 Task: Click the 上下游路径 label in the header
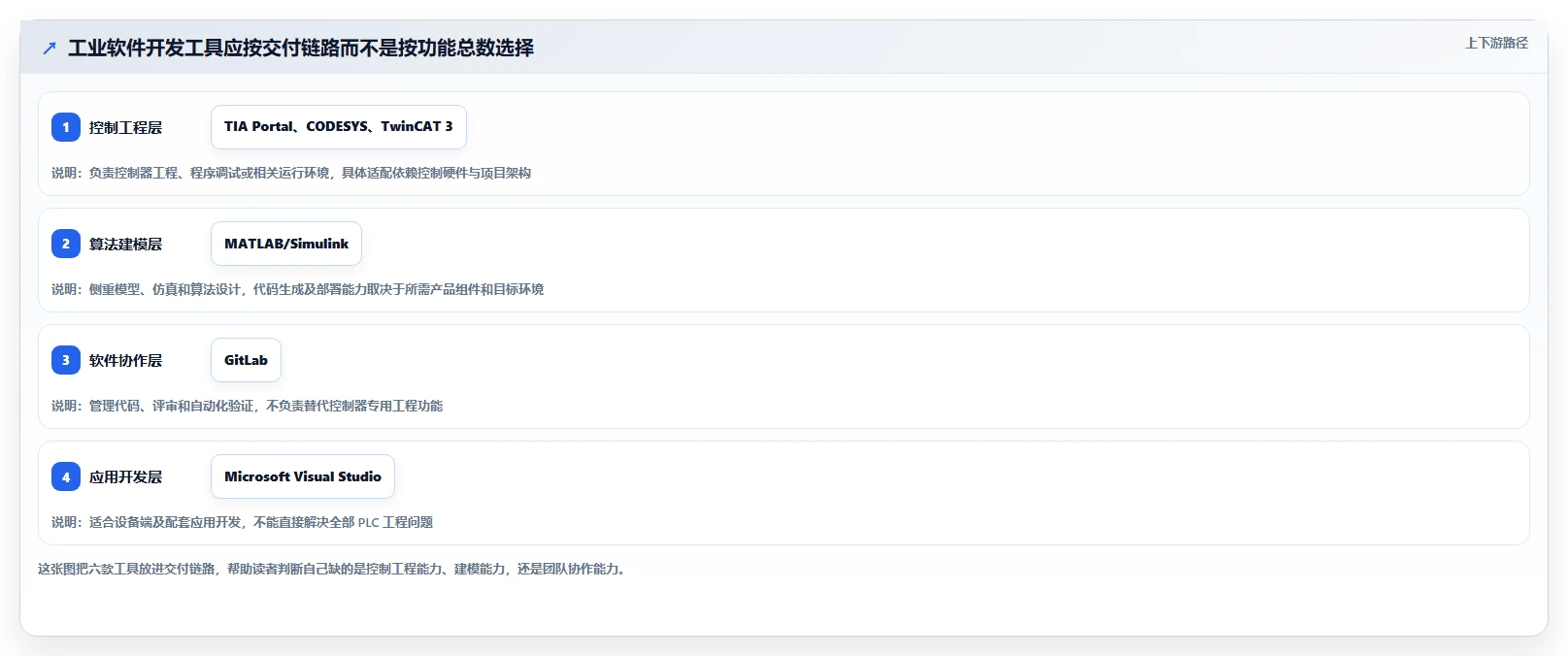[x=1496, y=43]
